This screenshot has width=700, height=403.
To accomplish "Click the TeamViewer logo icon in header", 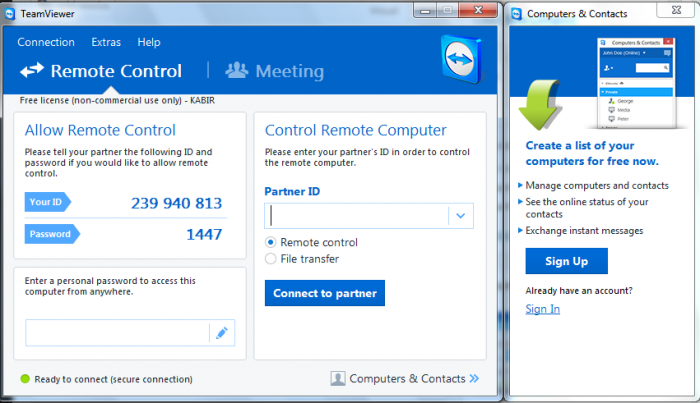I will (x=463, y=62).
